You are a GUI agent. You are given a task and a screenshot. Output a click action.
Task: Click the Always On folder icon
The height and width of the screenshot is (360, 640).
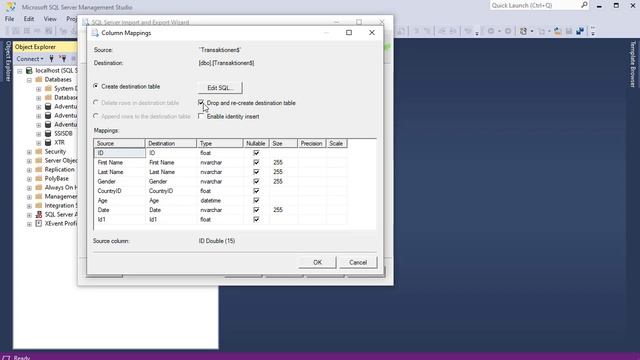coord(39,187)
